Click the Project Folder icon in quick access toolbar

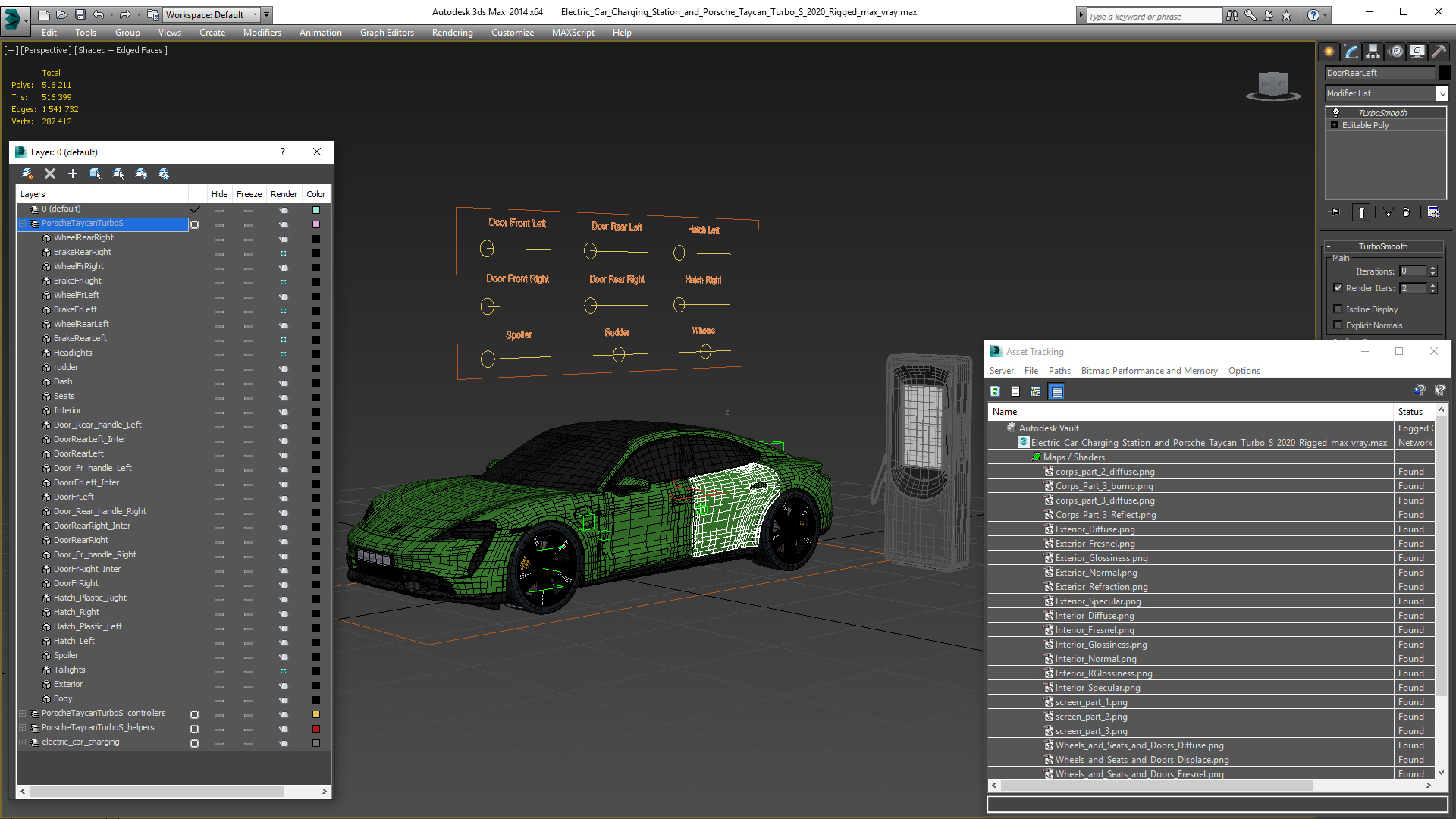[x=153, y=14]
